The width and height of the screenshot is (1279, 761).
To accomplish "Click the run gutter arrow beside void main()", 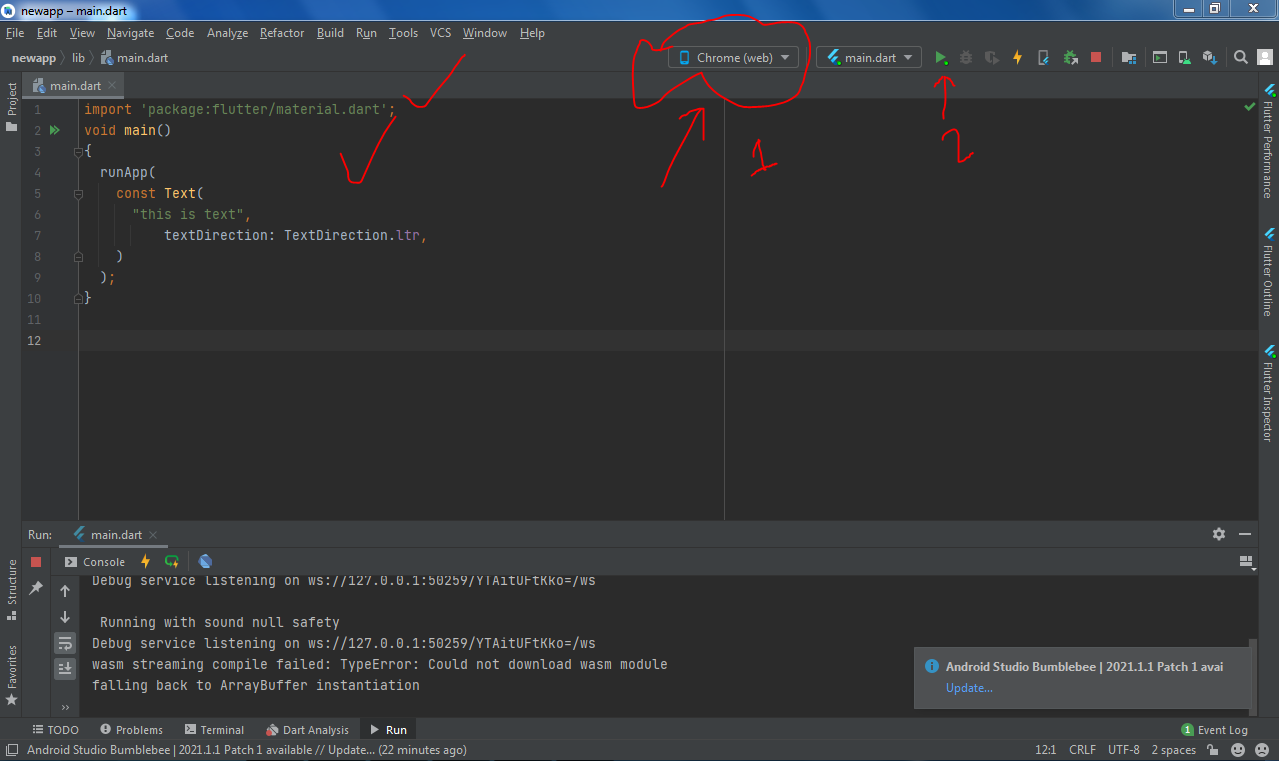I will click(x=55, y=130).
